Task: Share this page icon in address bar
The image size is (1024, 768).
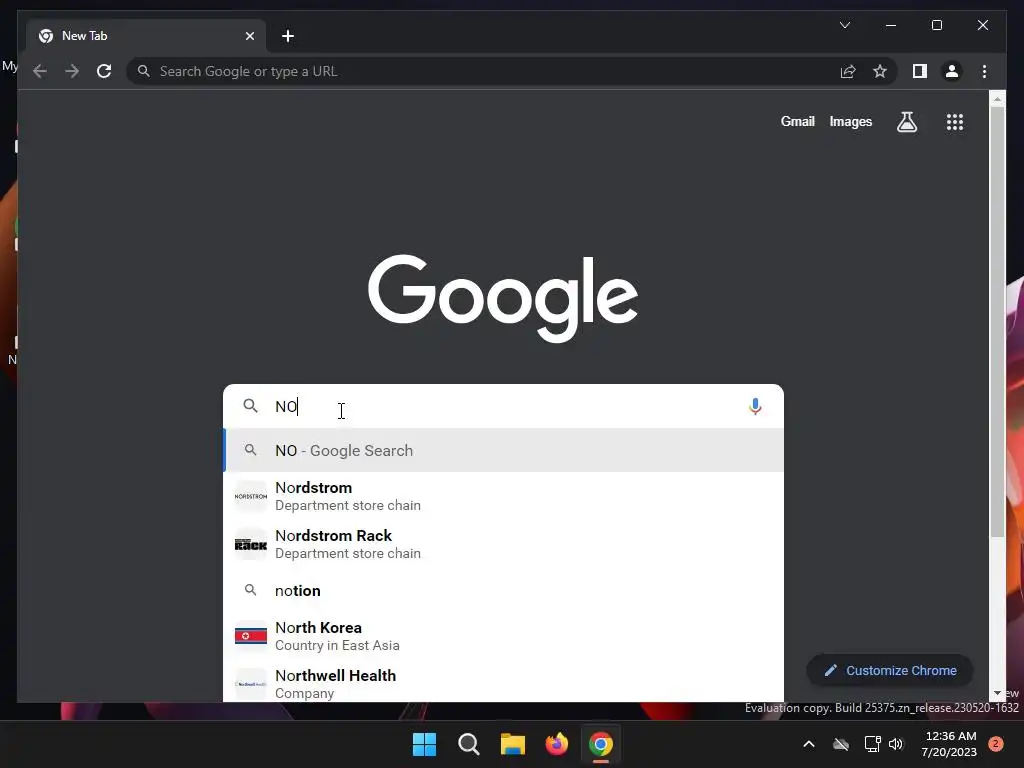Action: tap(848, 71)
